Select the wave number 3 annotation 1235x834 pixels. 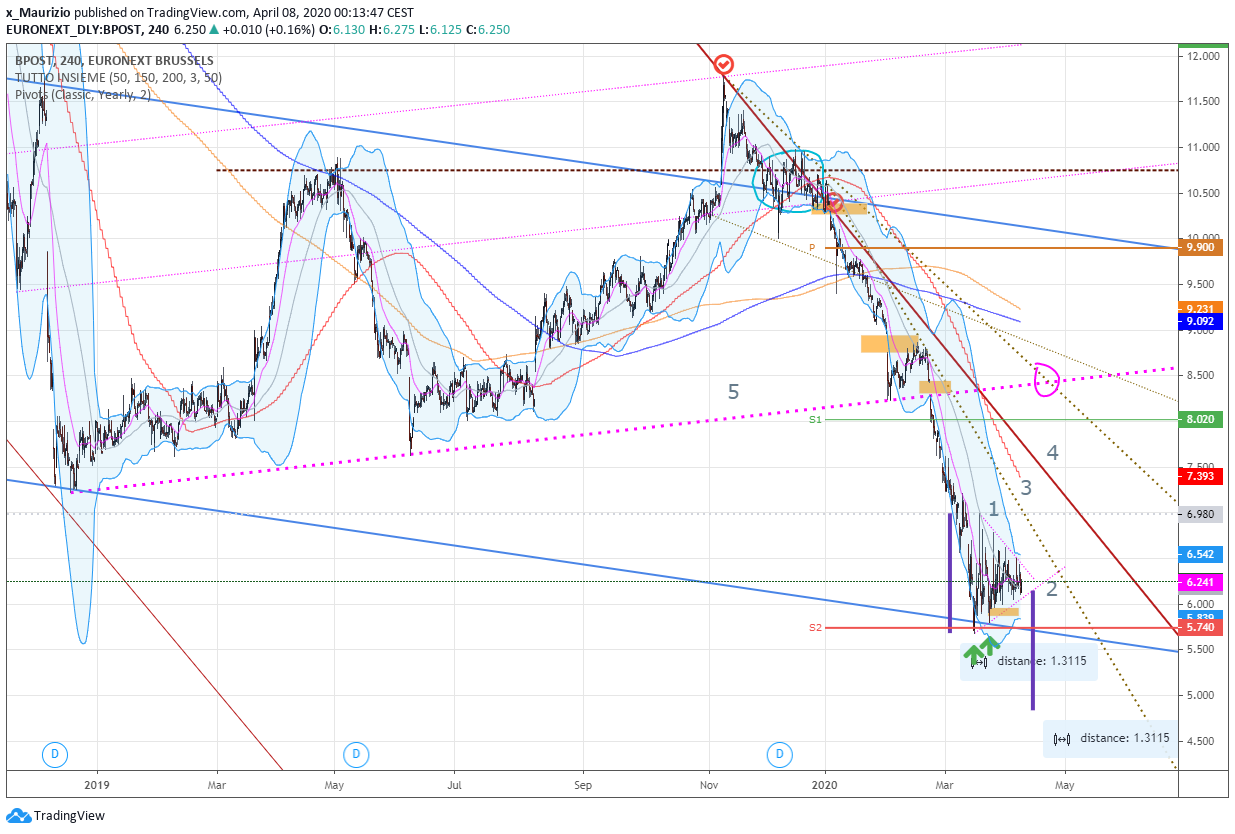pos(1026,488)
